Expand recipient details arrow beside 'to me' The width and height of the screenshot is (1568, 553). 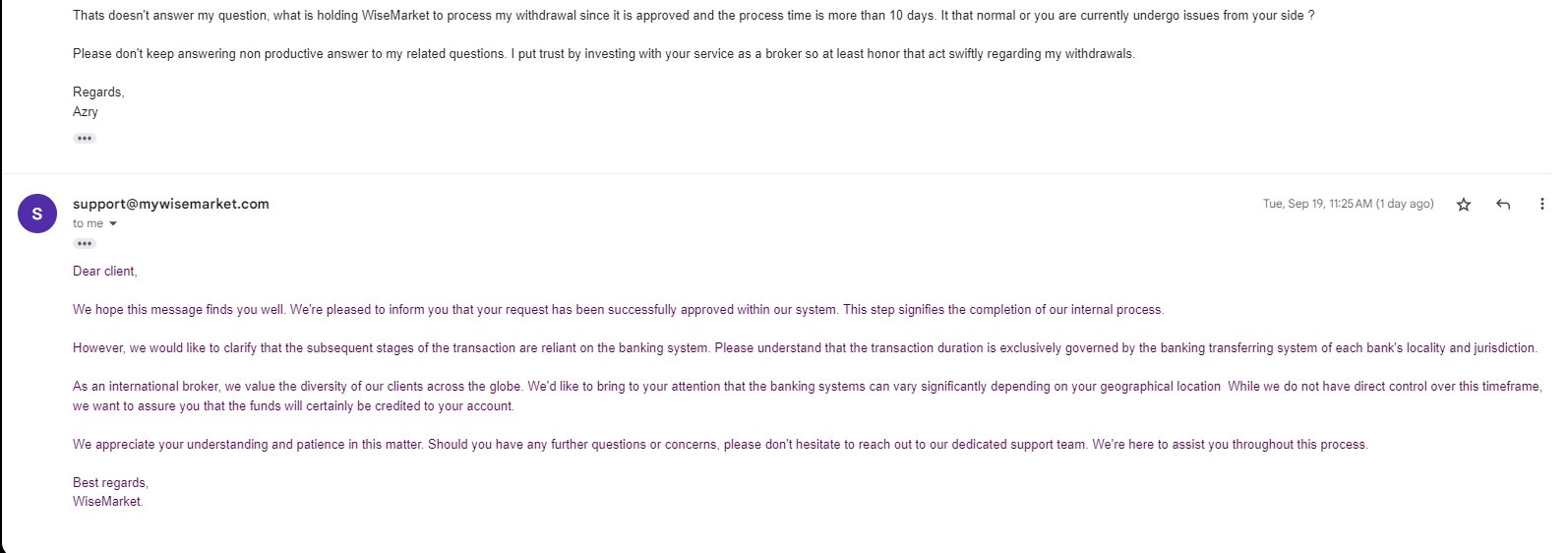113,224
